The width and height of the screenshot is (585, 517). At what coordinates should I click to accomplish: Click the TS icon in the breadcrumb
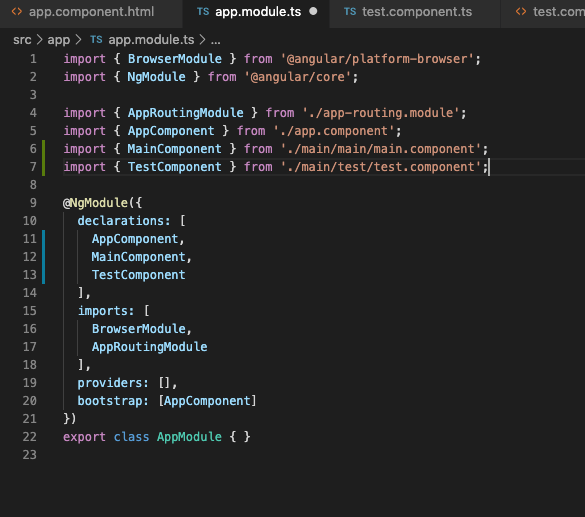(x=96, y=40)
